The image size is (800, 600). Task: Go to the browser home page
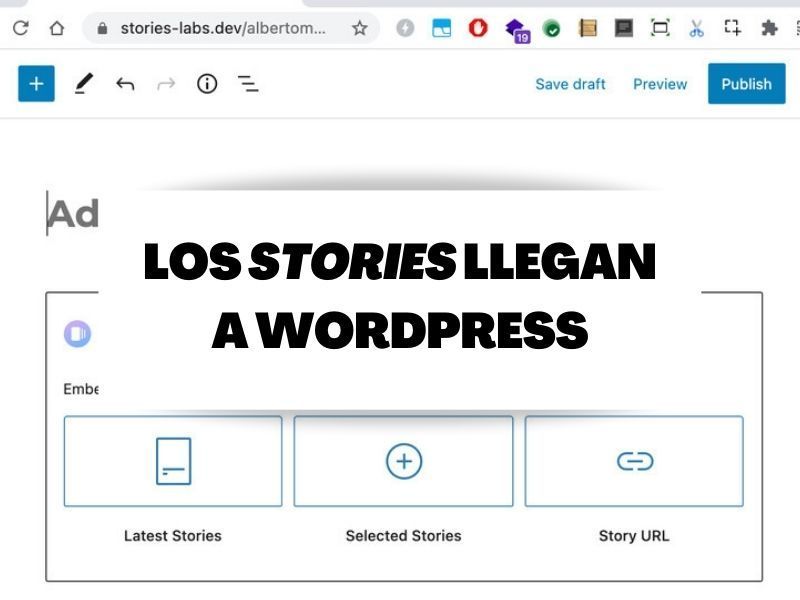coord(57,29)
